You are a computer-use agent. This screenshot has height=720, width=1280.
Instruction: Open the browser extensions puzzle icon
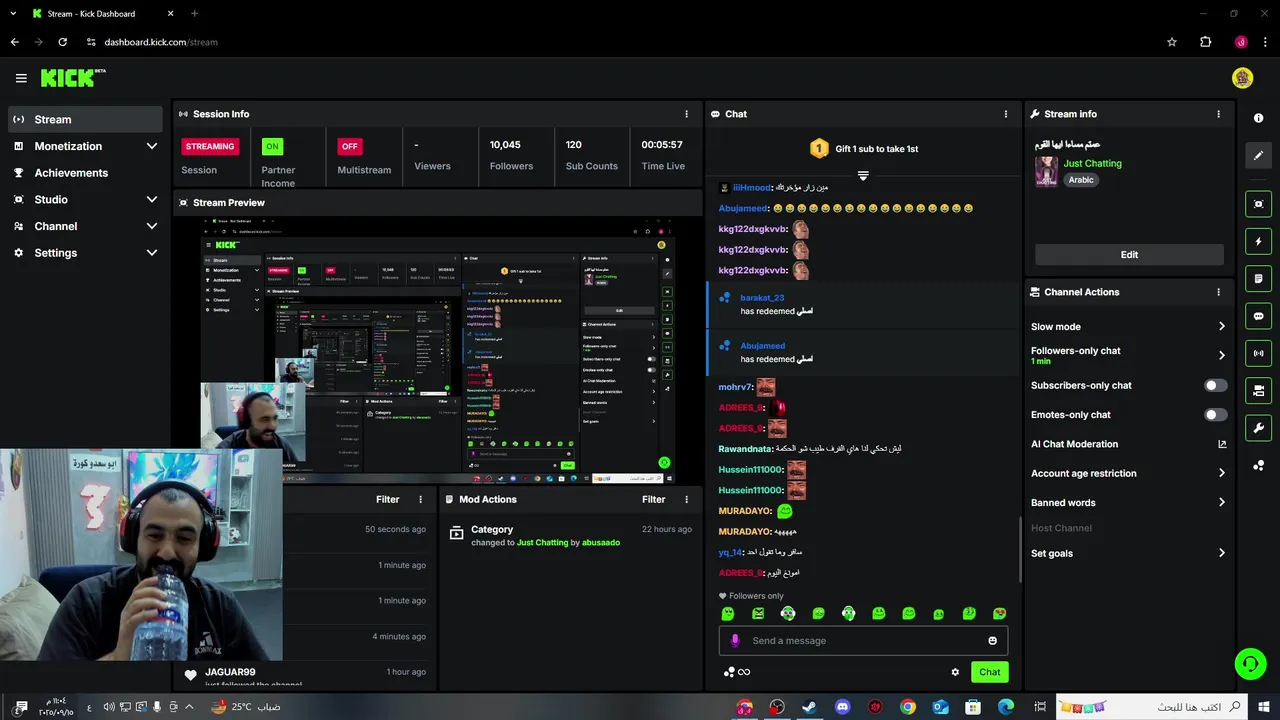pyautogui.click(x=1205, y=42)
